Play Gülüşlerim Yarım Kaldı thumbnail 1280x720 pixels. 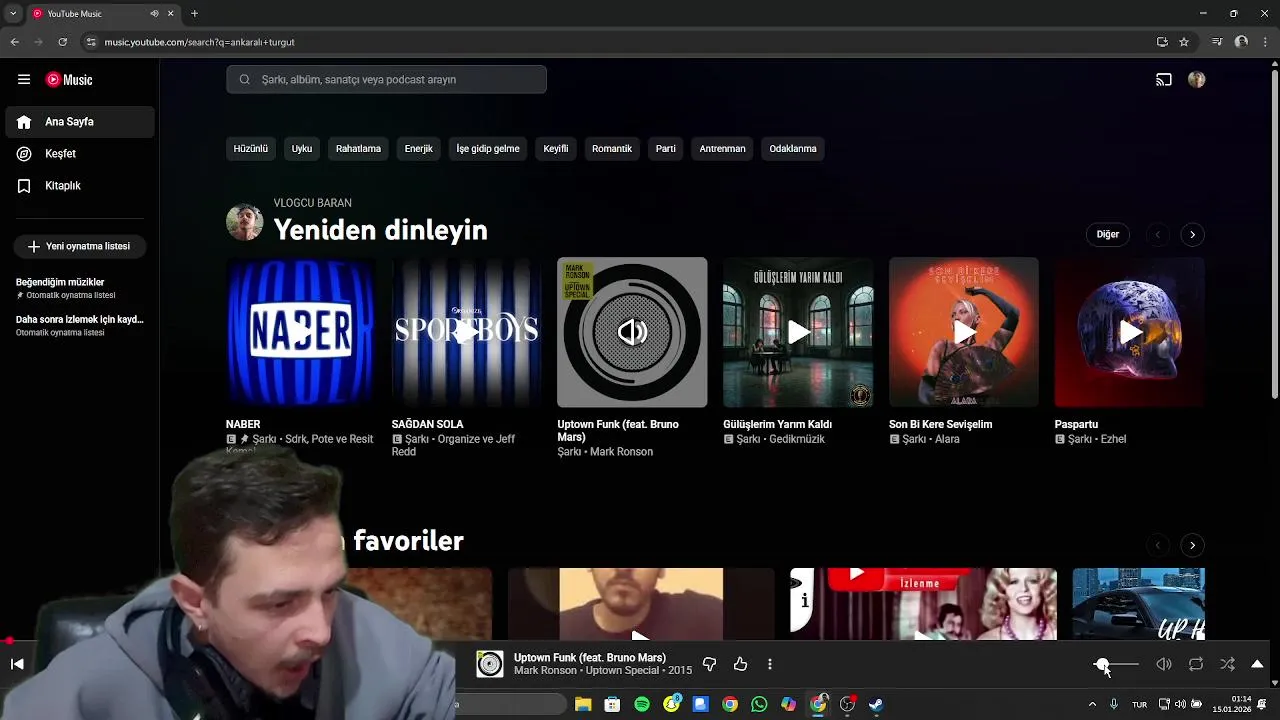coord(798,333)
